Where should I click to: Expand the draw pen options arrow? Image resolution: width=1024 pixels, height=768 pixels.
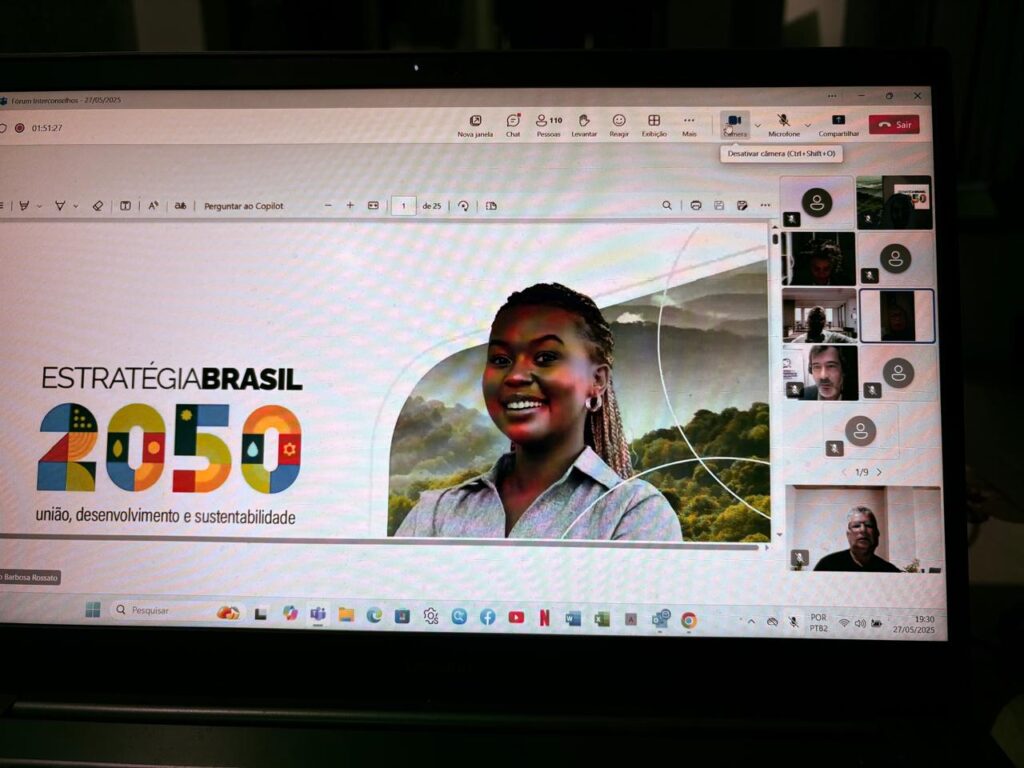pos(76,206)
